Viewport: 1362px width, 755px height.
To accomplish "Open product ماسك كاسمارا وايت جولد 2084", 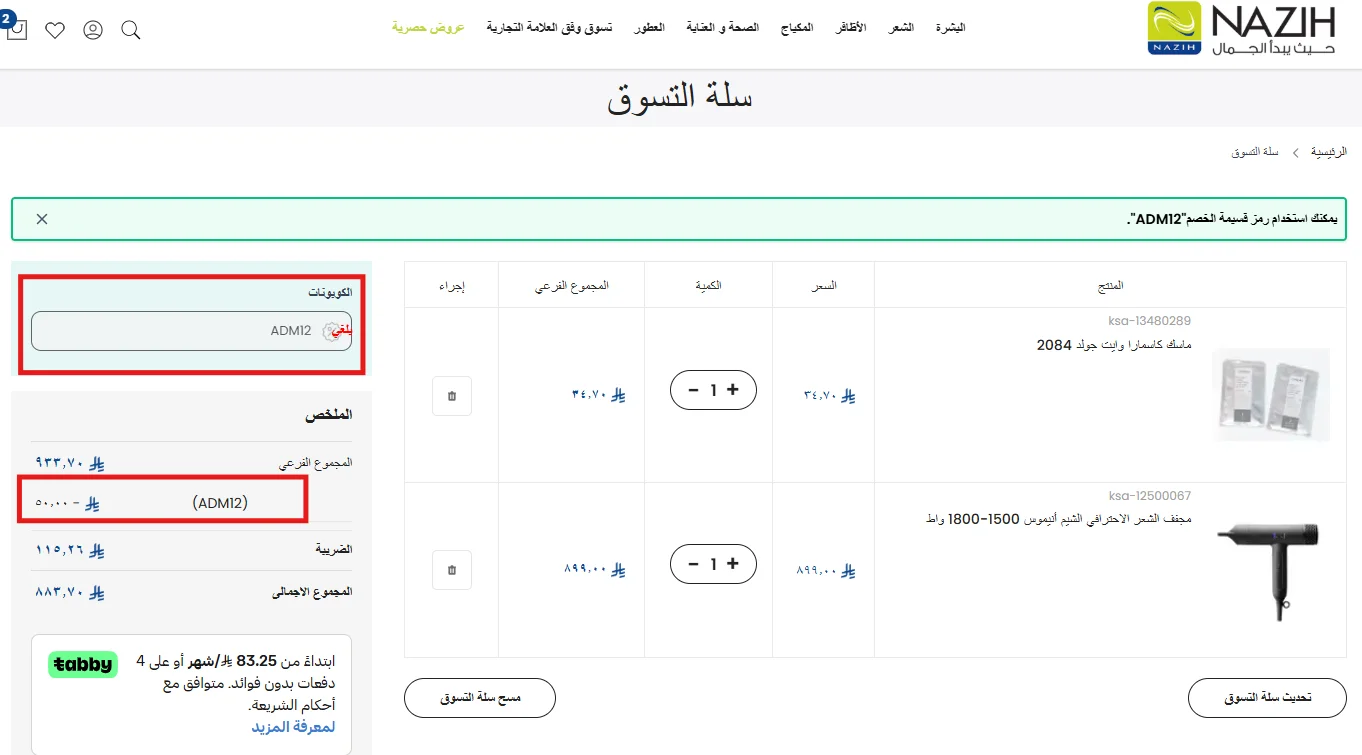I will 1113,345.
